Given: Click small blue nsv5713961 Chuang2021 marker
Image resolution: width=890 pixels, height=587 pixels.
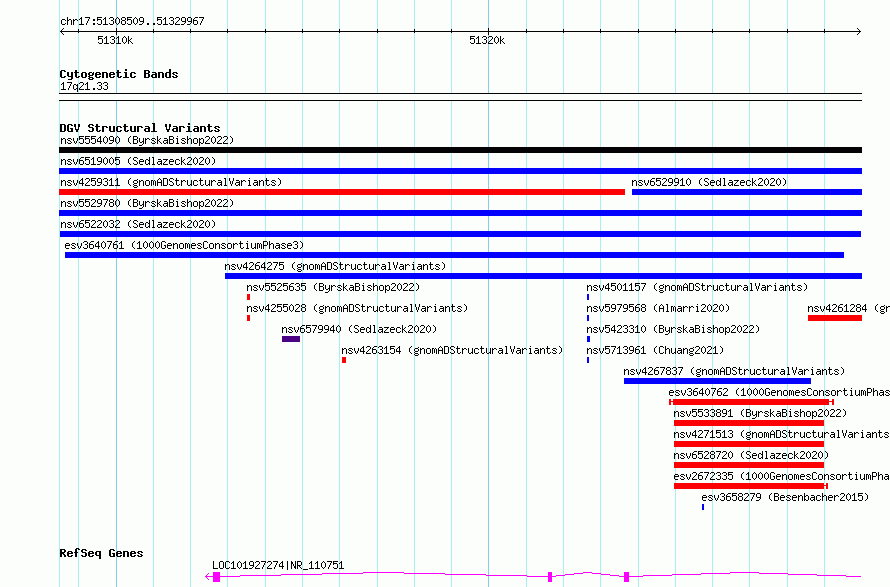Looking at the screenshot, I should [588, 360].
